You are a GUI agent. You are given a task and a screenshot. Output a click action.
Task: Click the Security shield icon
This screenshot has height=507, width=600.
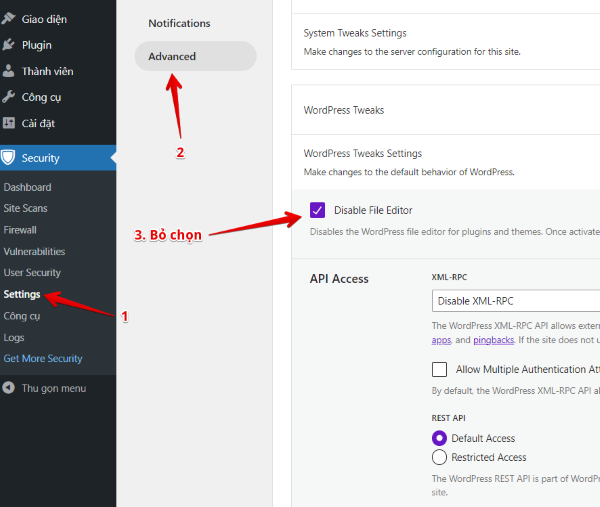pyautogui.click(x=9, y=158)
